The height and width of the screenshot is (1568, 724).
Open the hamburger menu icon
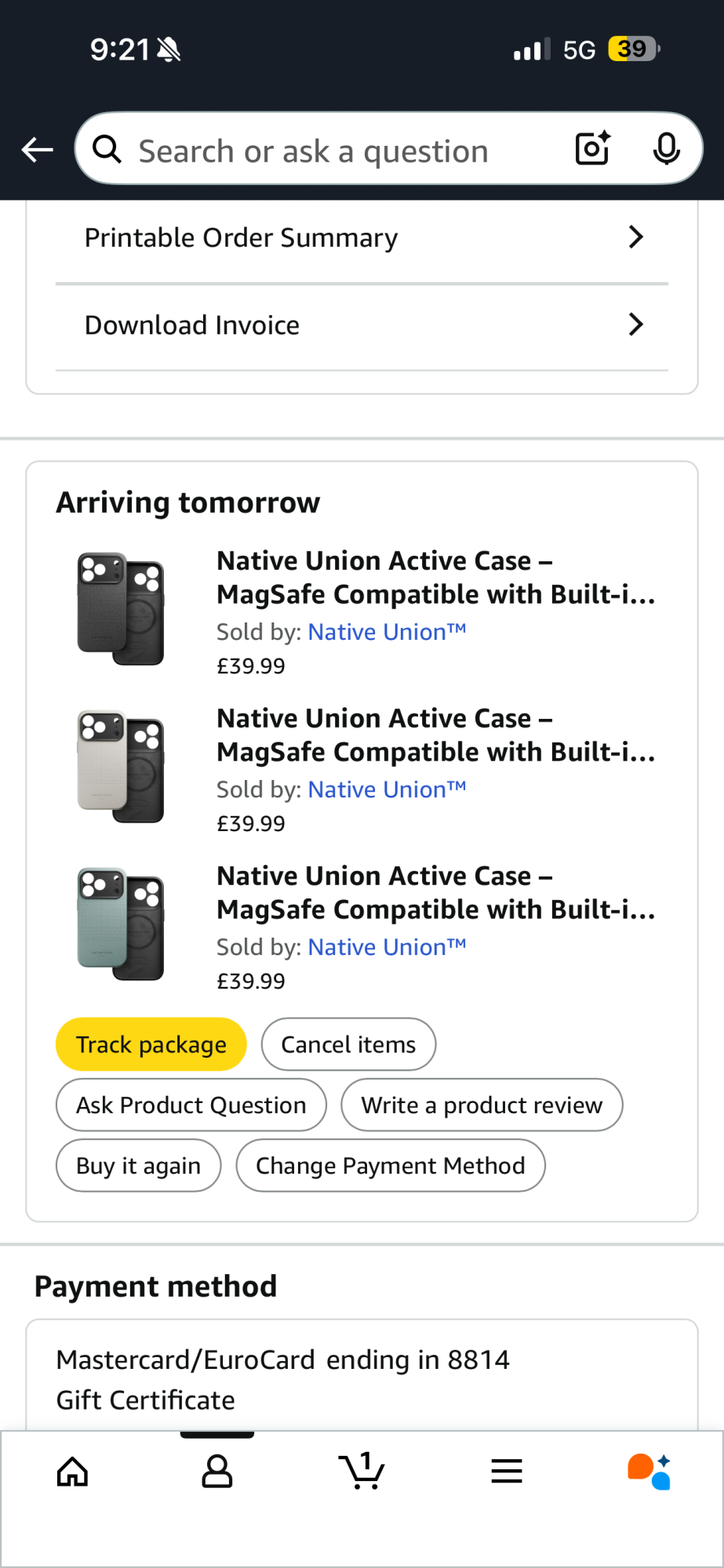coord(507,1472)
